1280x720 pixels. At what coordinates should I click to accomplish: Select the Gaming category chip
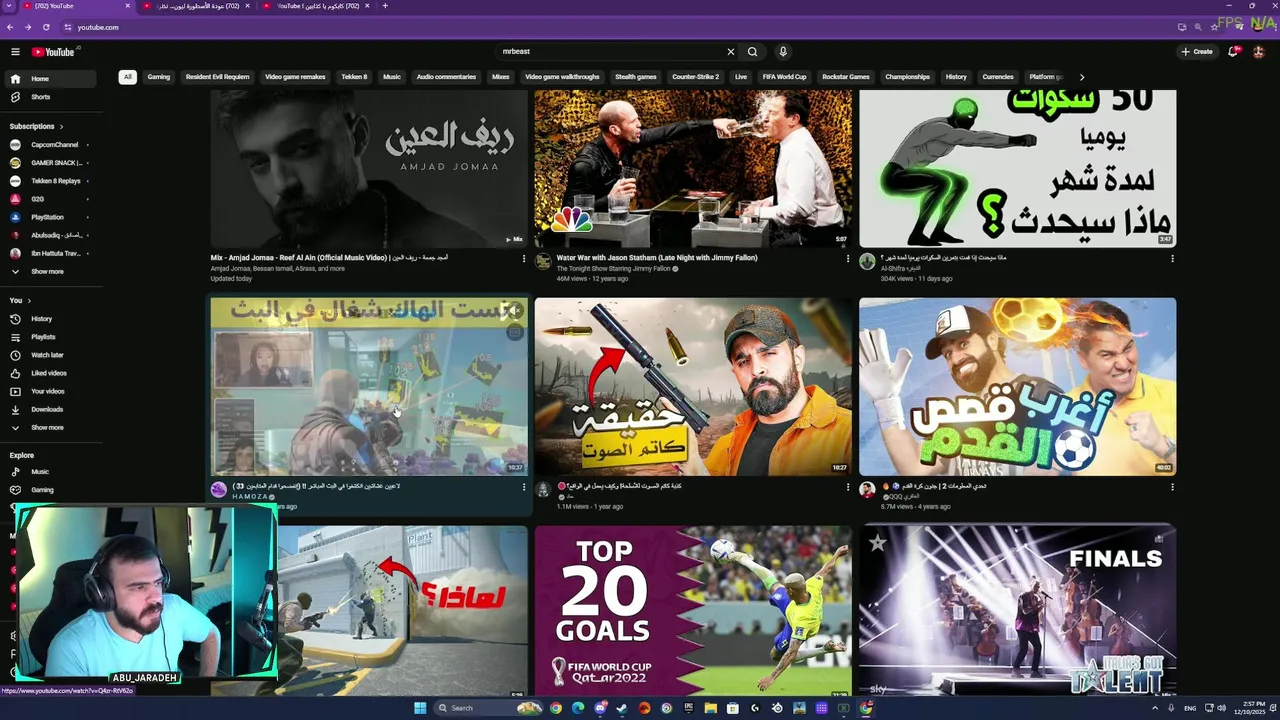pyautogui.click(x=159, y=77)
